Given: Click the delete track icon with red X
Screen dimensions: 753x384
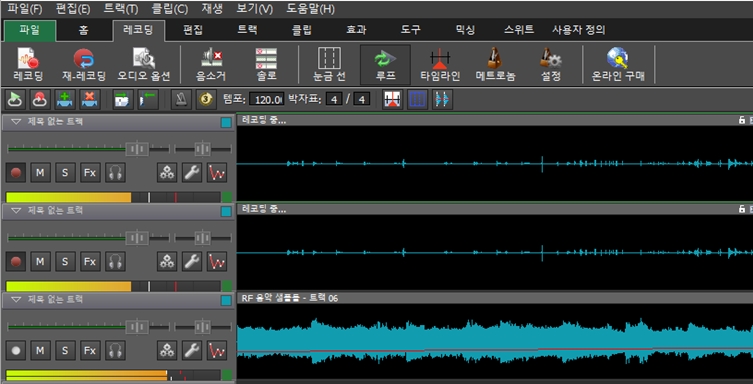Looking at the screenshot, I should pyautogui.click(x=89, y=99).
